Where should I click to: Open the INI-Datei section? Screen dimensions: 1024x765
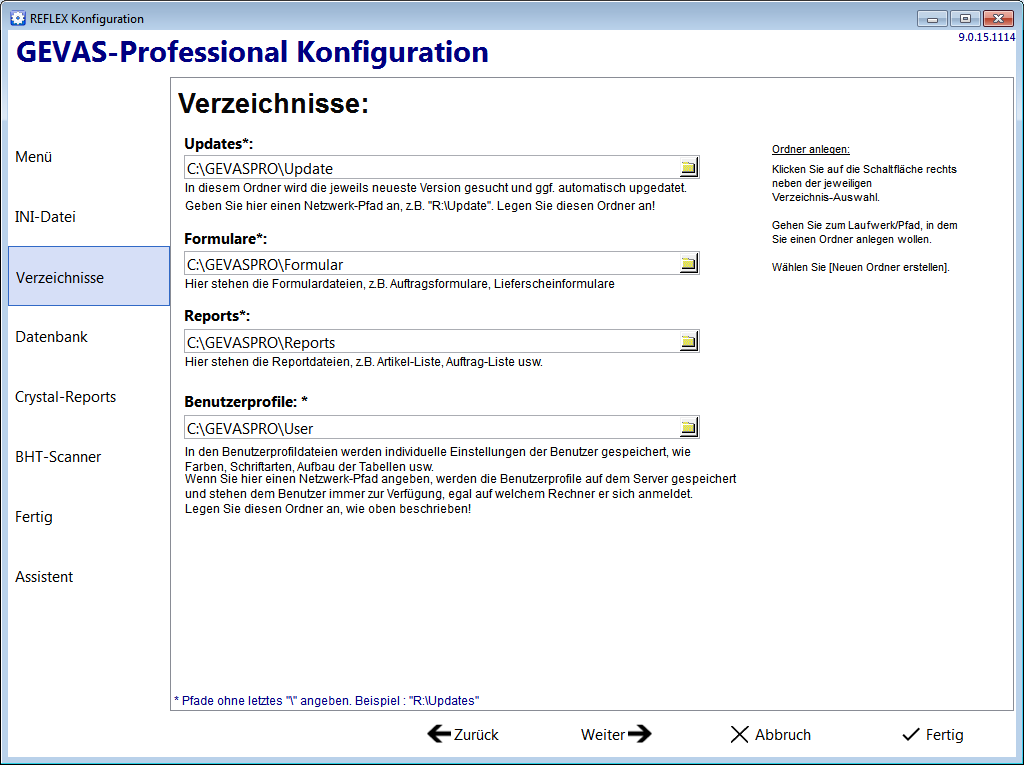(x=89, y=217)
